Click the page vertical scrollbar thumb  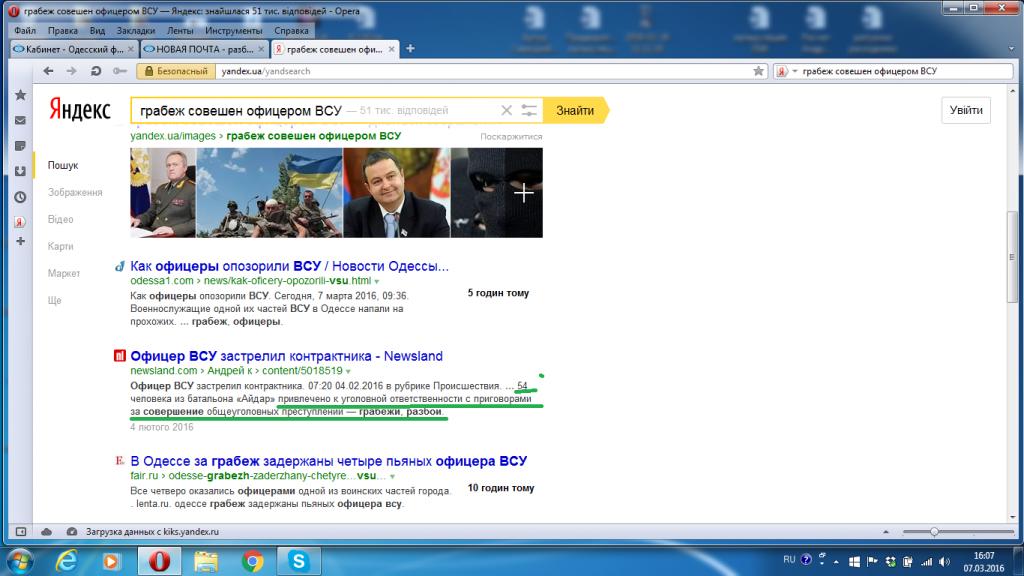[x=1012, y=256]
